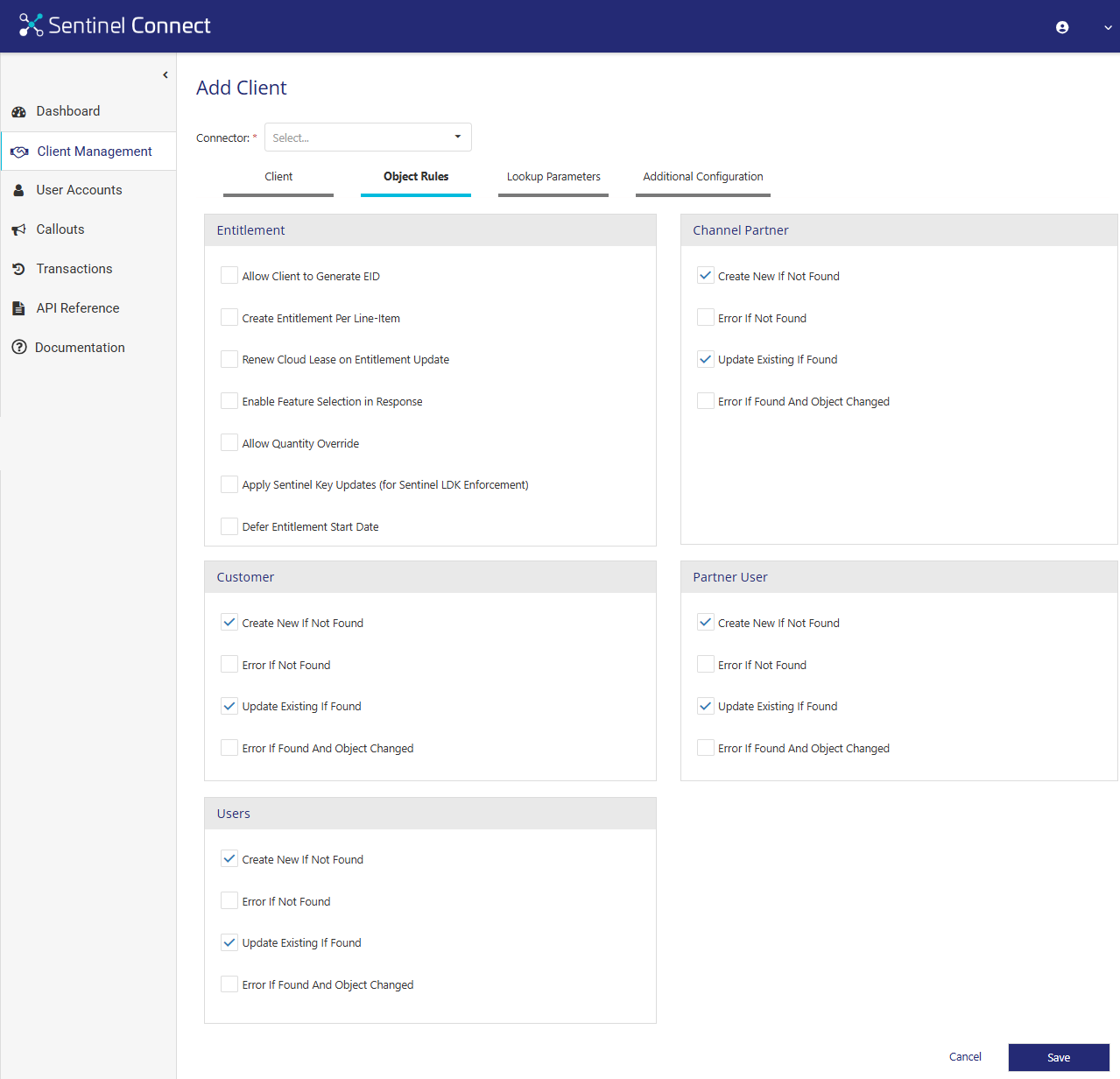Click the Cancel button
Image resolution: width=1120 pixels, height=1079 pixels.
click(965, 1057)
